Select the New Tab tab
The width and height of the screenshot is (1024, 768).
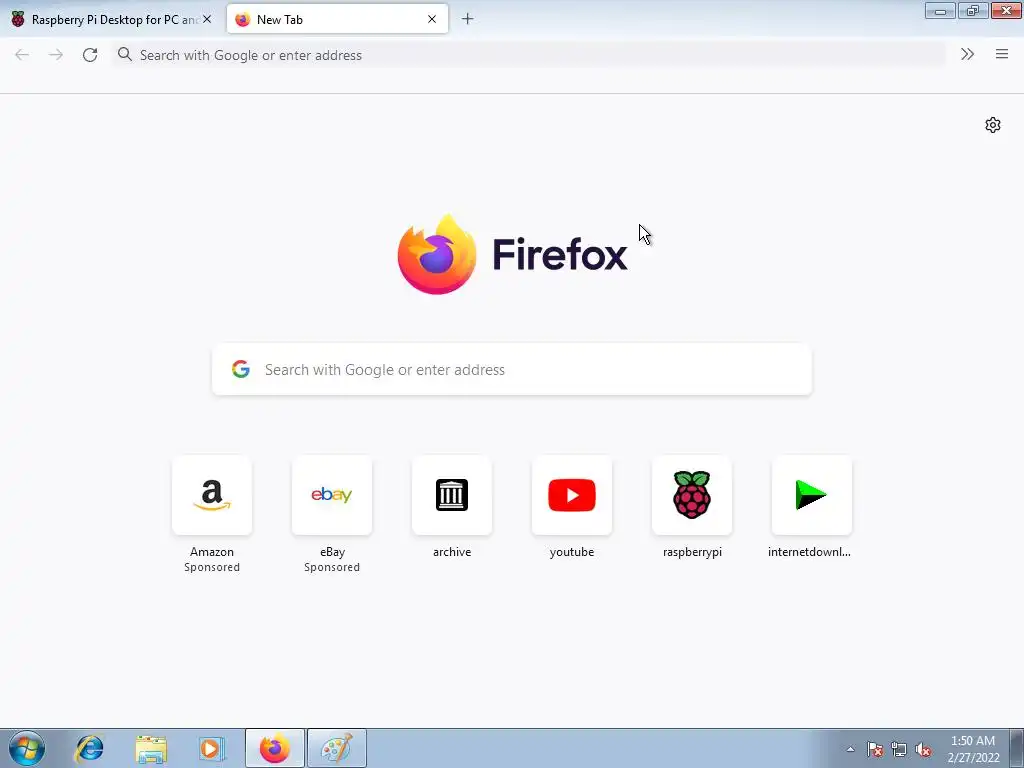point(337,19)
